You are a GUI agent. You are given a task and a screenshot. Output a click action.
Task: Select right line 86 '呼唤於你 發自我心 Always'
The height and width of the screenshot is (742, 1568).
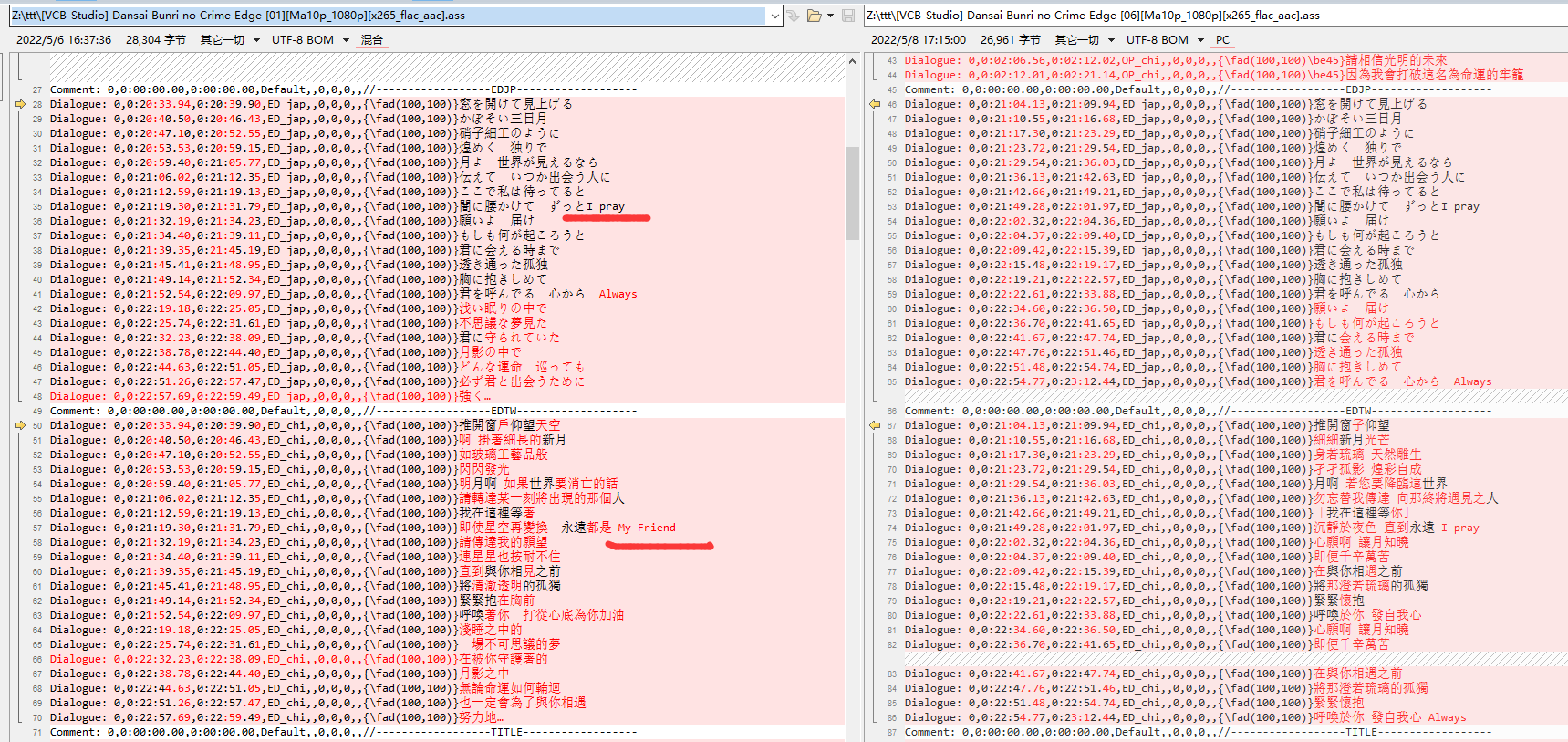click(x=1236, y=717)
